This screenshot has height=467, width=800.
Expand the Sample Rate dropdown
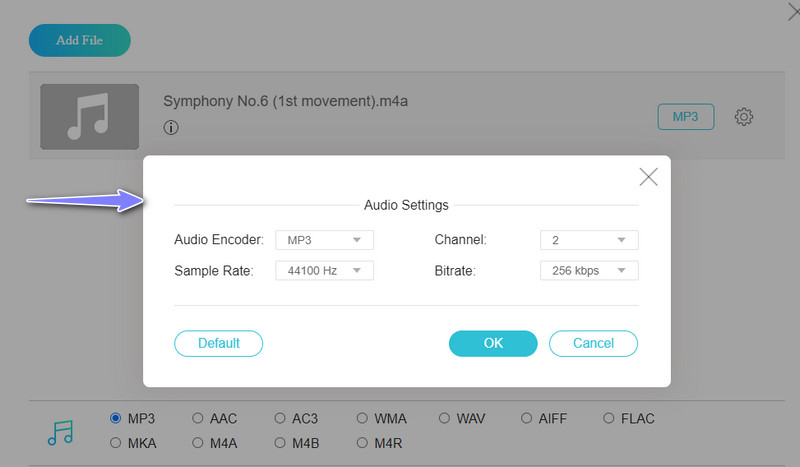tap(324, 271)
